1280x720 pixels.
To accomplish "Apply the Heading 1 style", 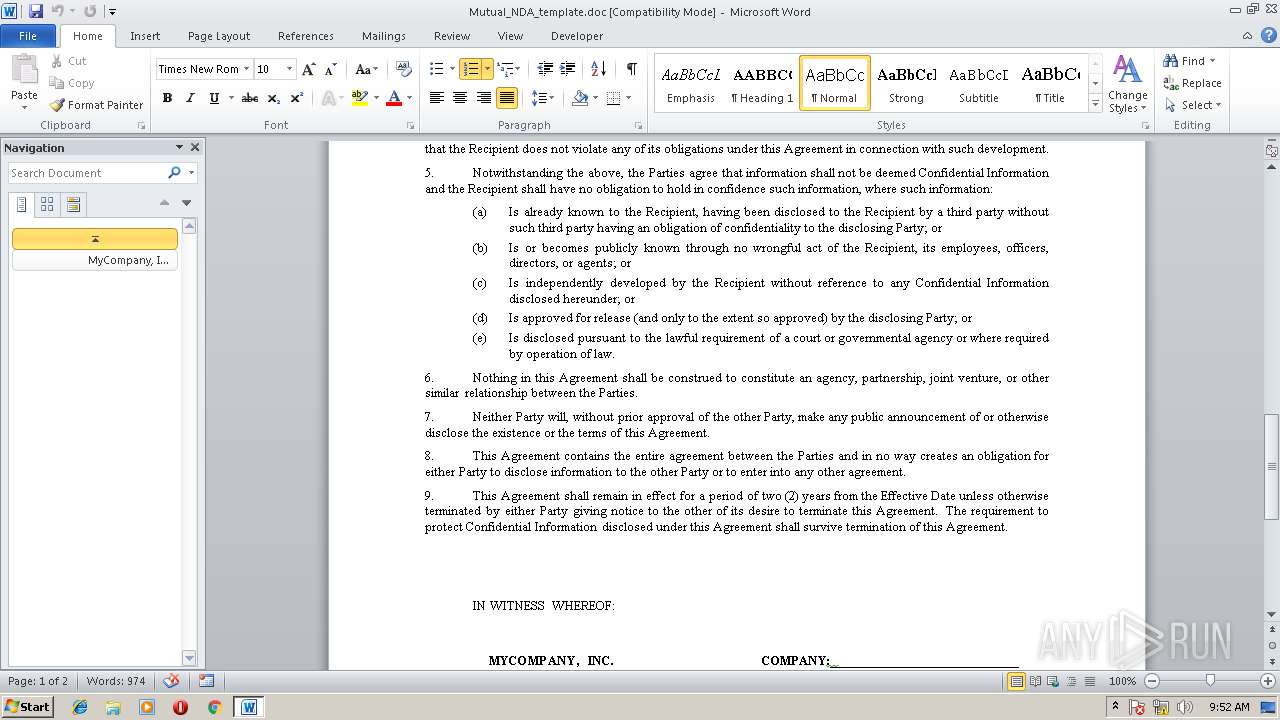I will (762, 83).
